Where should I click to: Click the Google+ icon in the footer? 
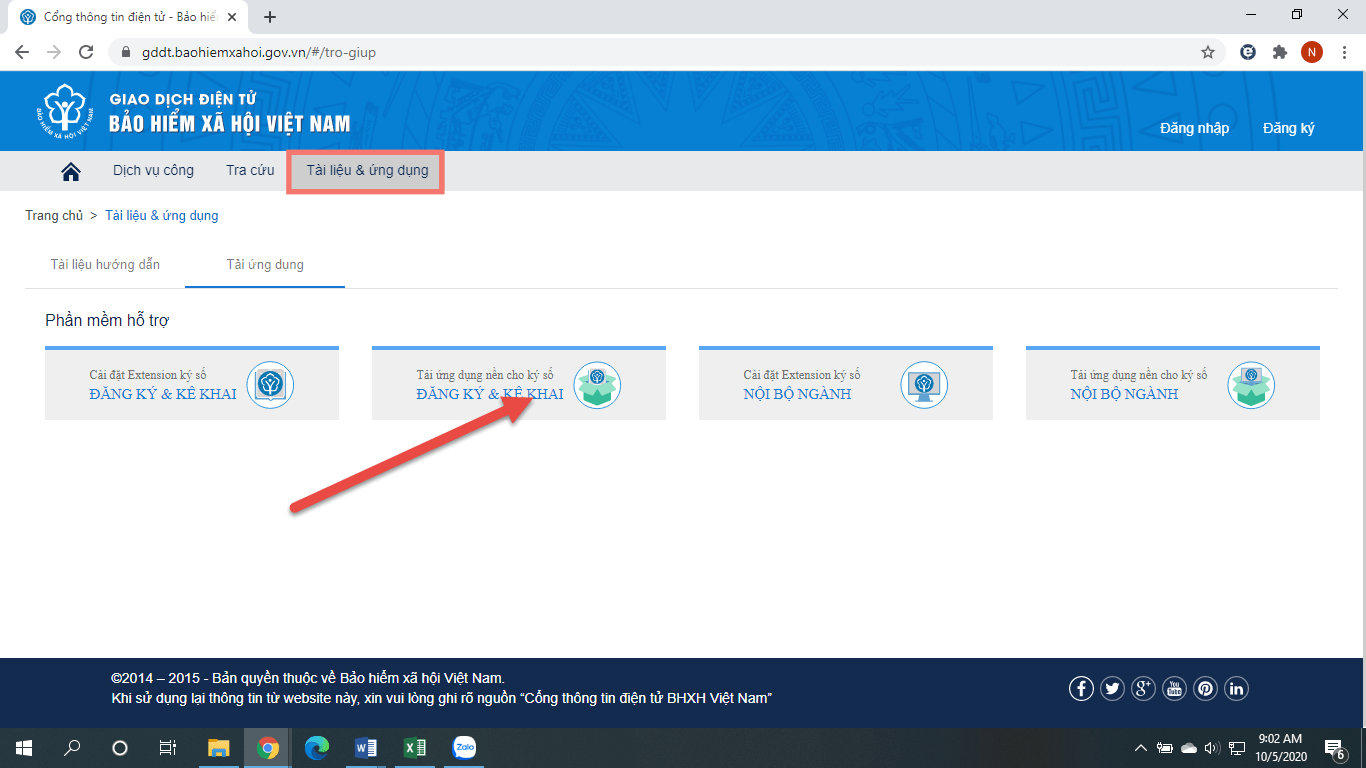point(1143,688)
